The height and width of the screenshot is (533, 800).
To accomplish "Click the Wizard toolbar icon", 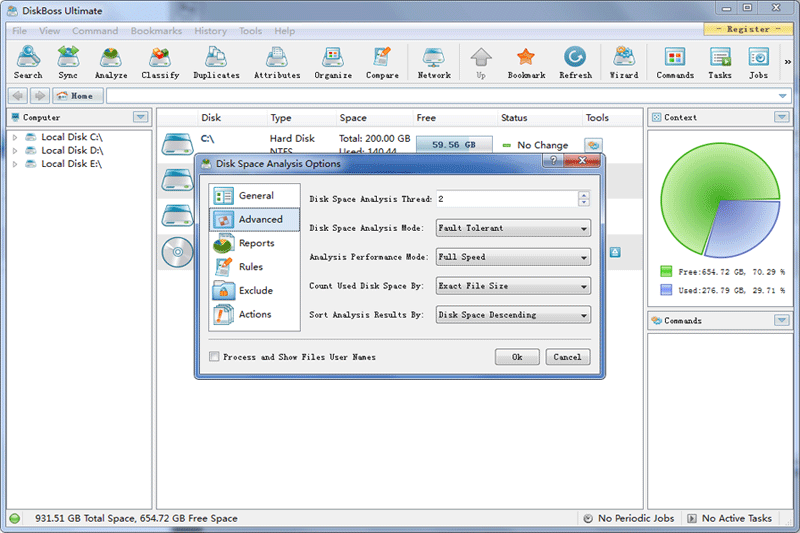I will click(624, 62).
